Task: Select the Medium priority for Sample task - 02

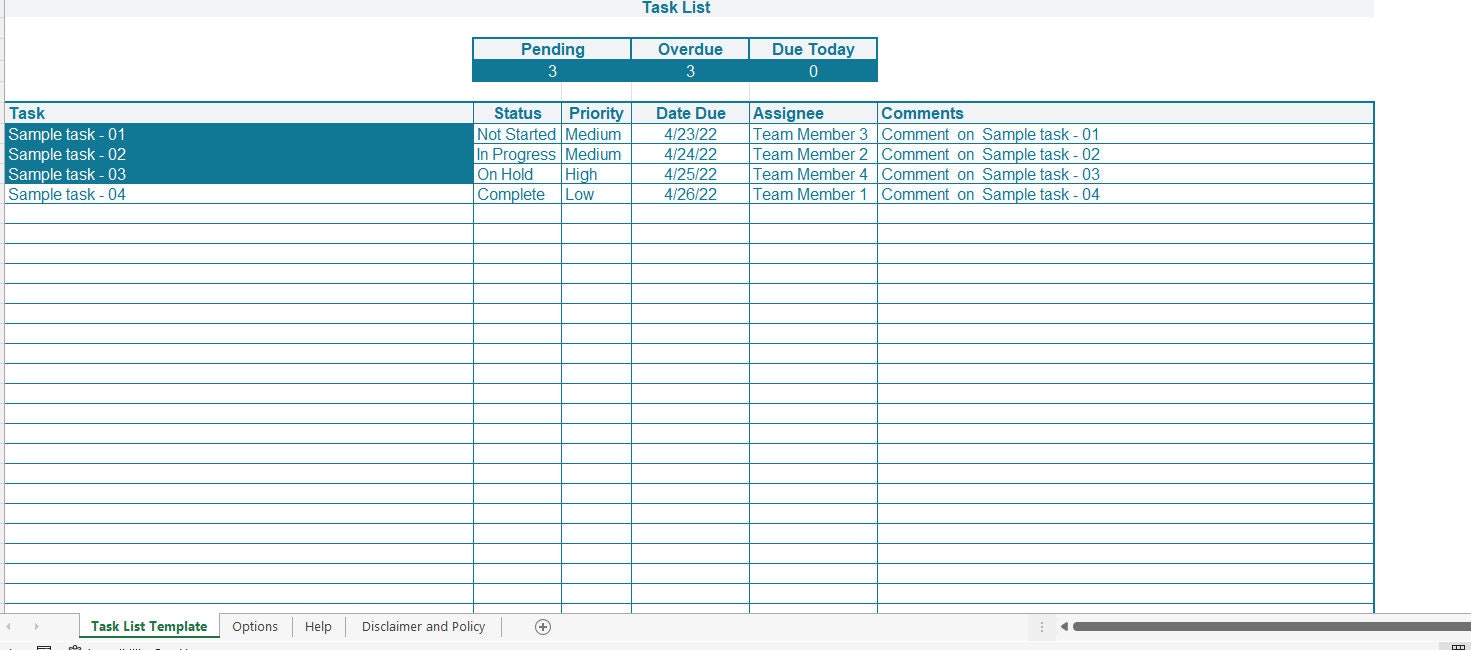Action: [x=596, y=154]
